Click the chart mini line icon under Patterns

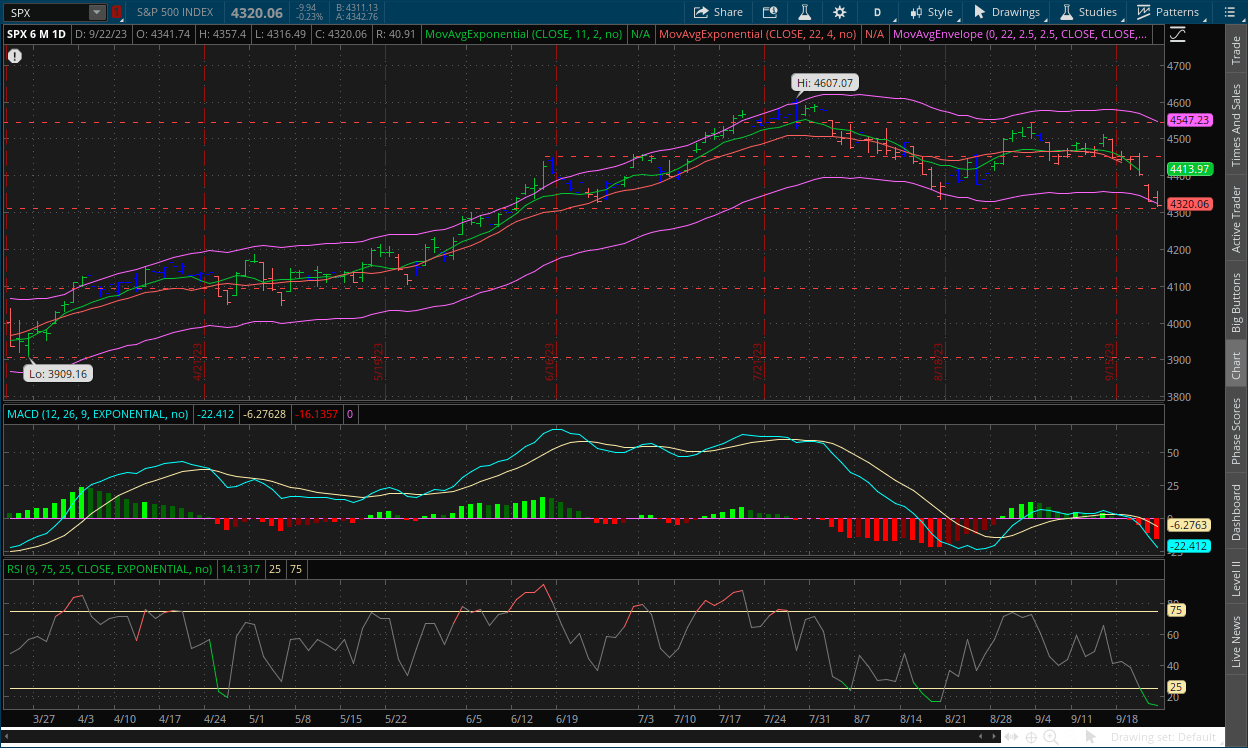tap(1177, 33)
